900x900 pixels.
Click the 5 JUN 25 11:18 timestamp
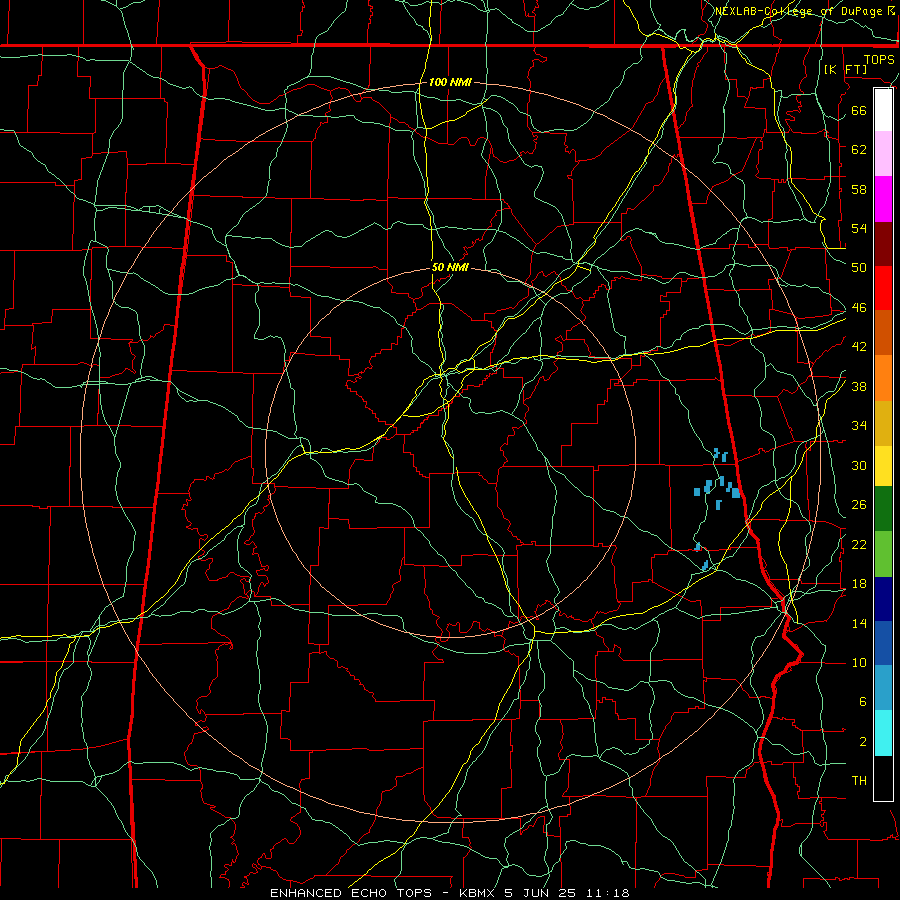(567, 893)
